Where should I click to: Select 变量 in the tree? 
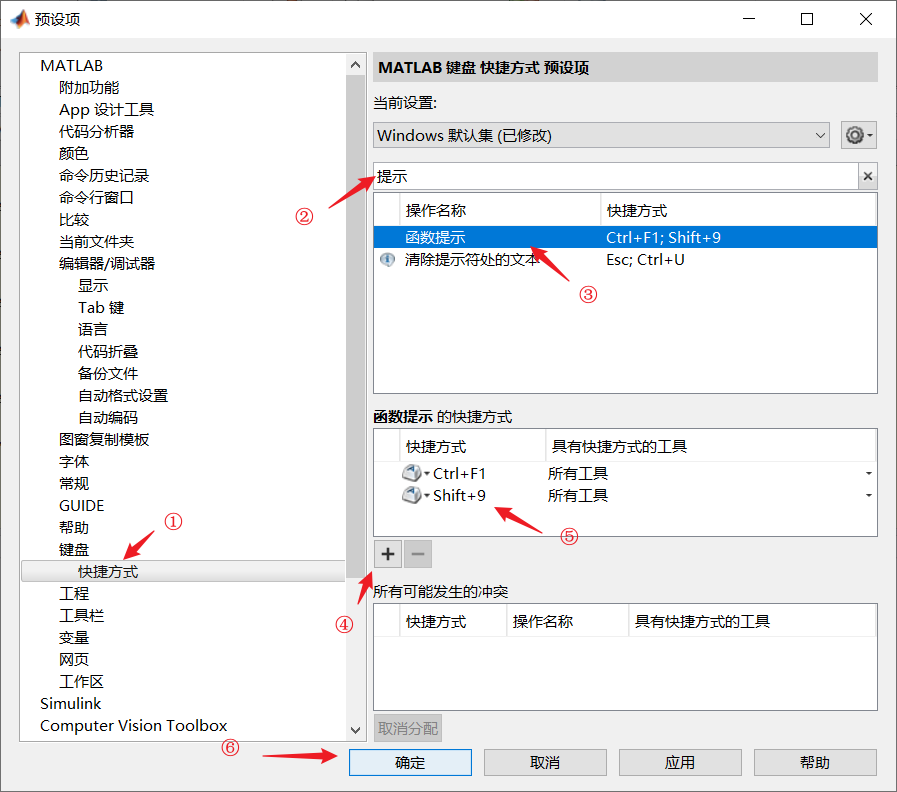click(74, 637)
